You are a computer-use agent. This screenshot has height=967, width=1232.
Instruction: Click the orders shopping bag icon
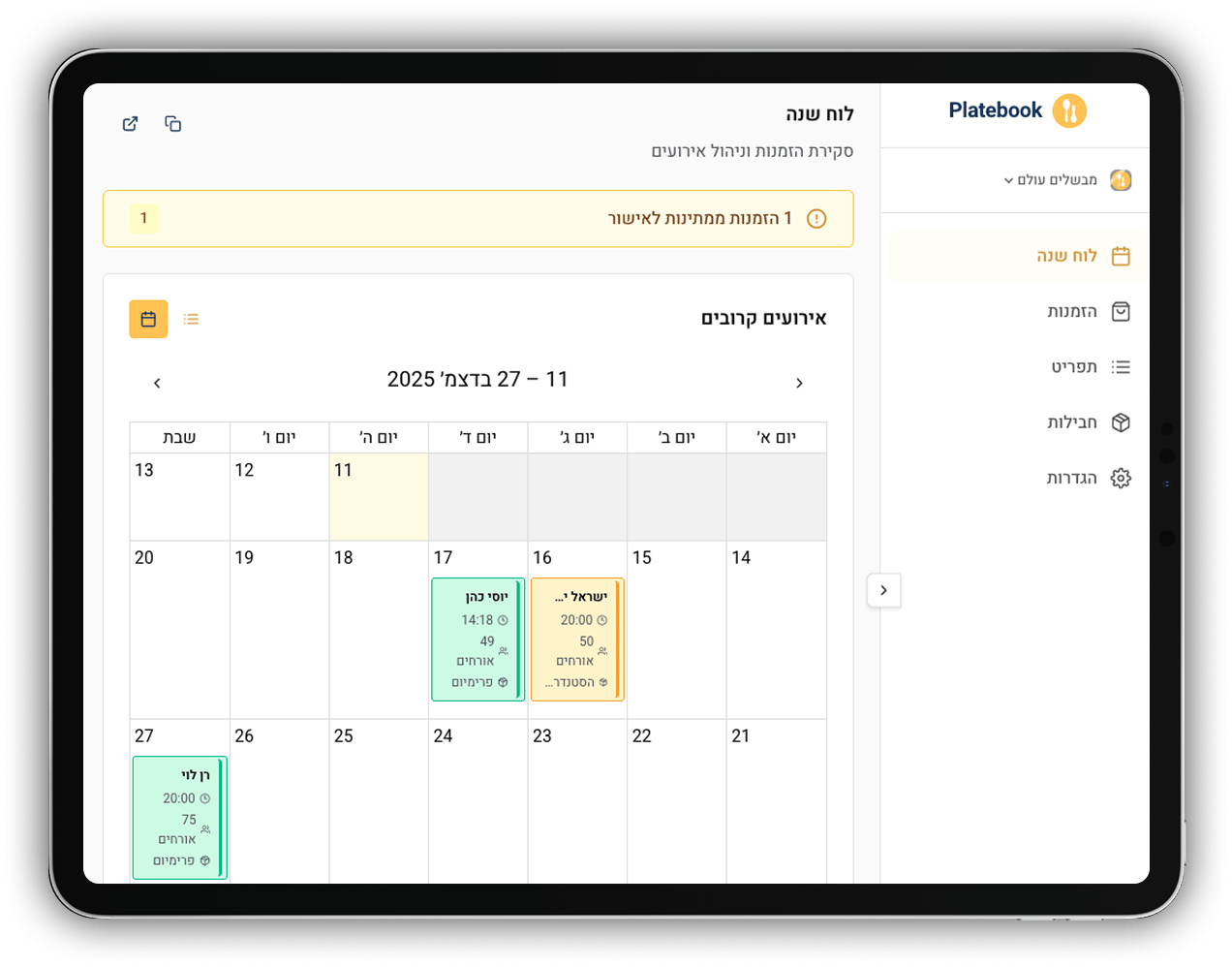pyautogui.click(x=1121, y=312)
